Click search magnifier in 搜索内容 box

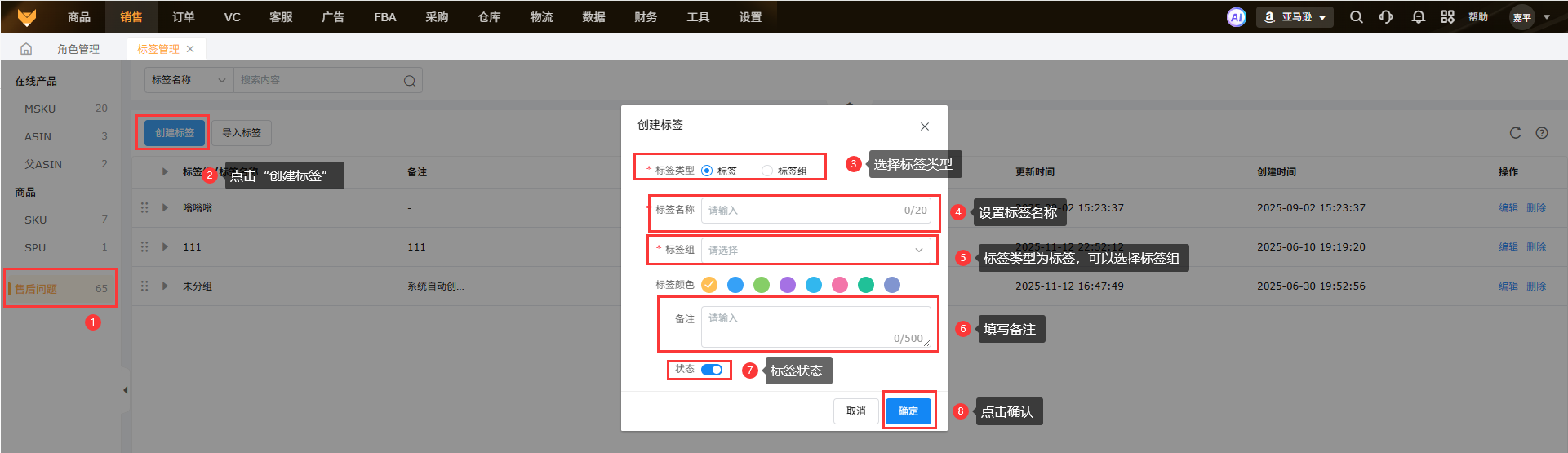pos(410,81)
